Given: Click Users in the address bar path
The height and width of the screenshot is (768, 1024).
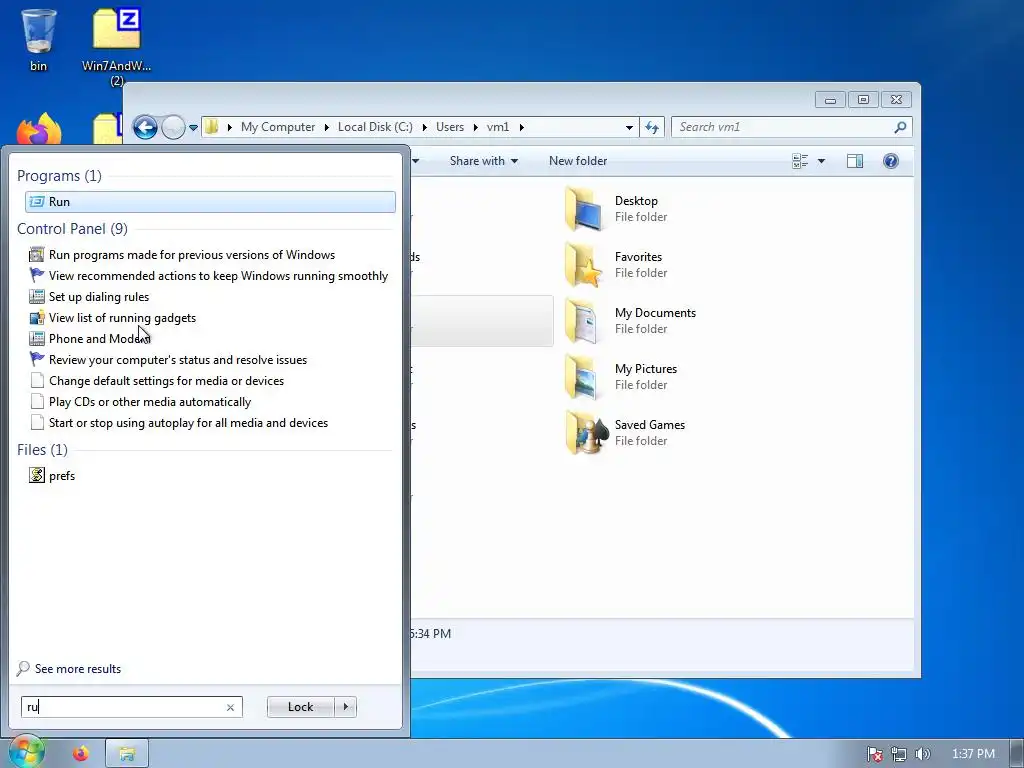Looking at the screenshot, I should point(450,127).
